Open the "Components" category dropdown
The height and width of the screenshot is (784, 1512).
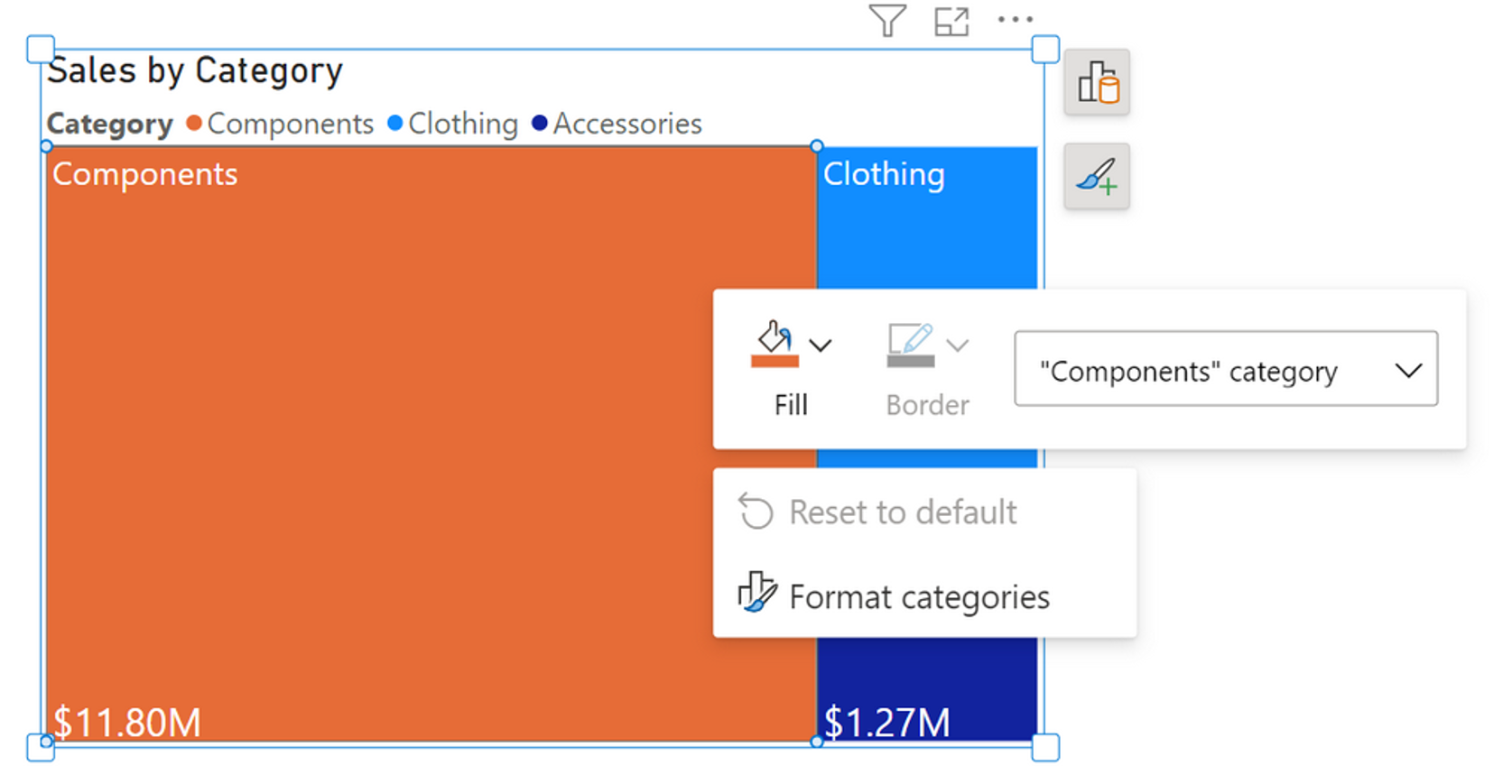pyautogui.click(x=1226, y=369)
